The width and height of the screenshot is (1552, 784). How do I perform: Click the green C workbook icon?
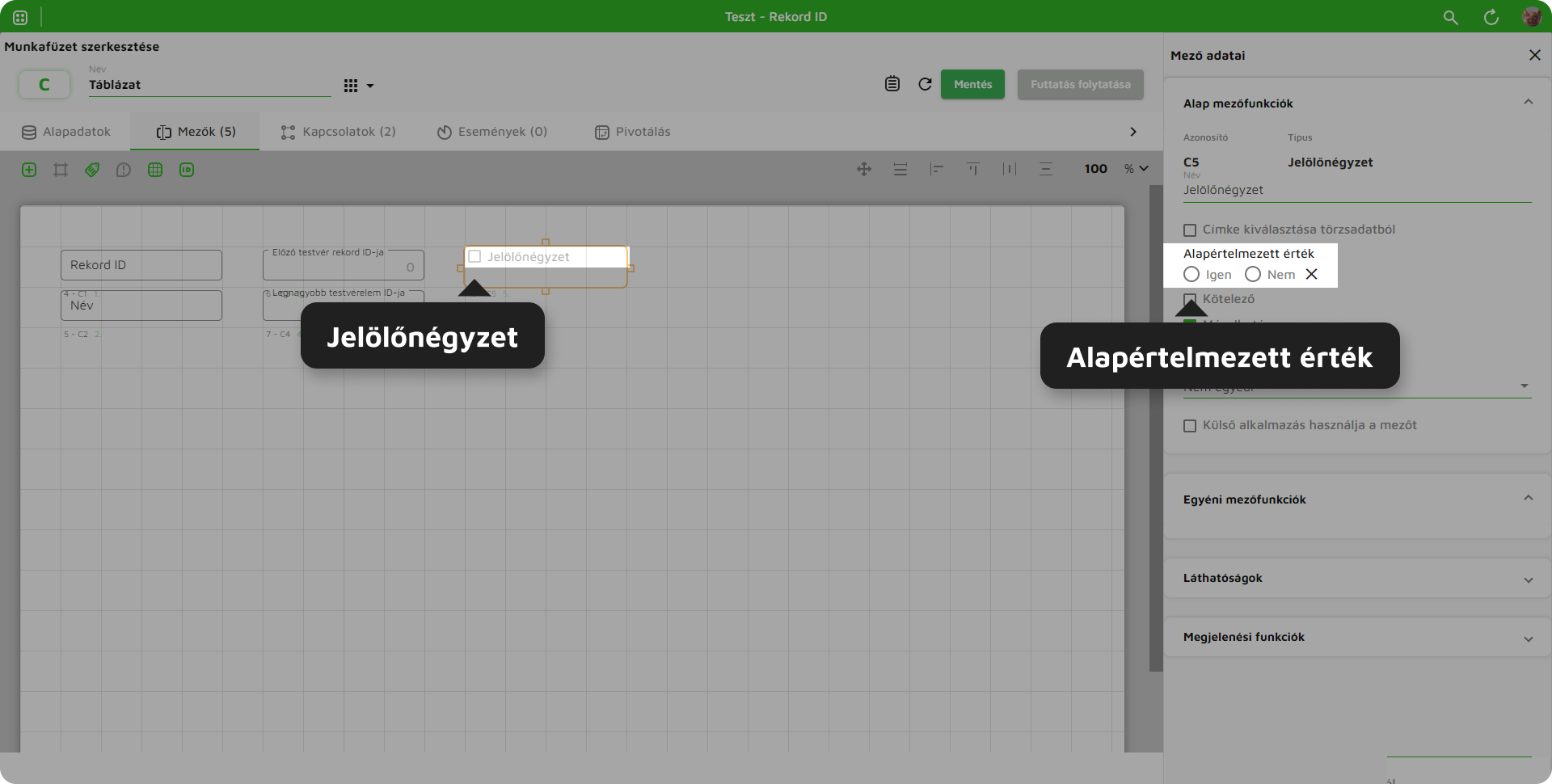click(44, 84)
